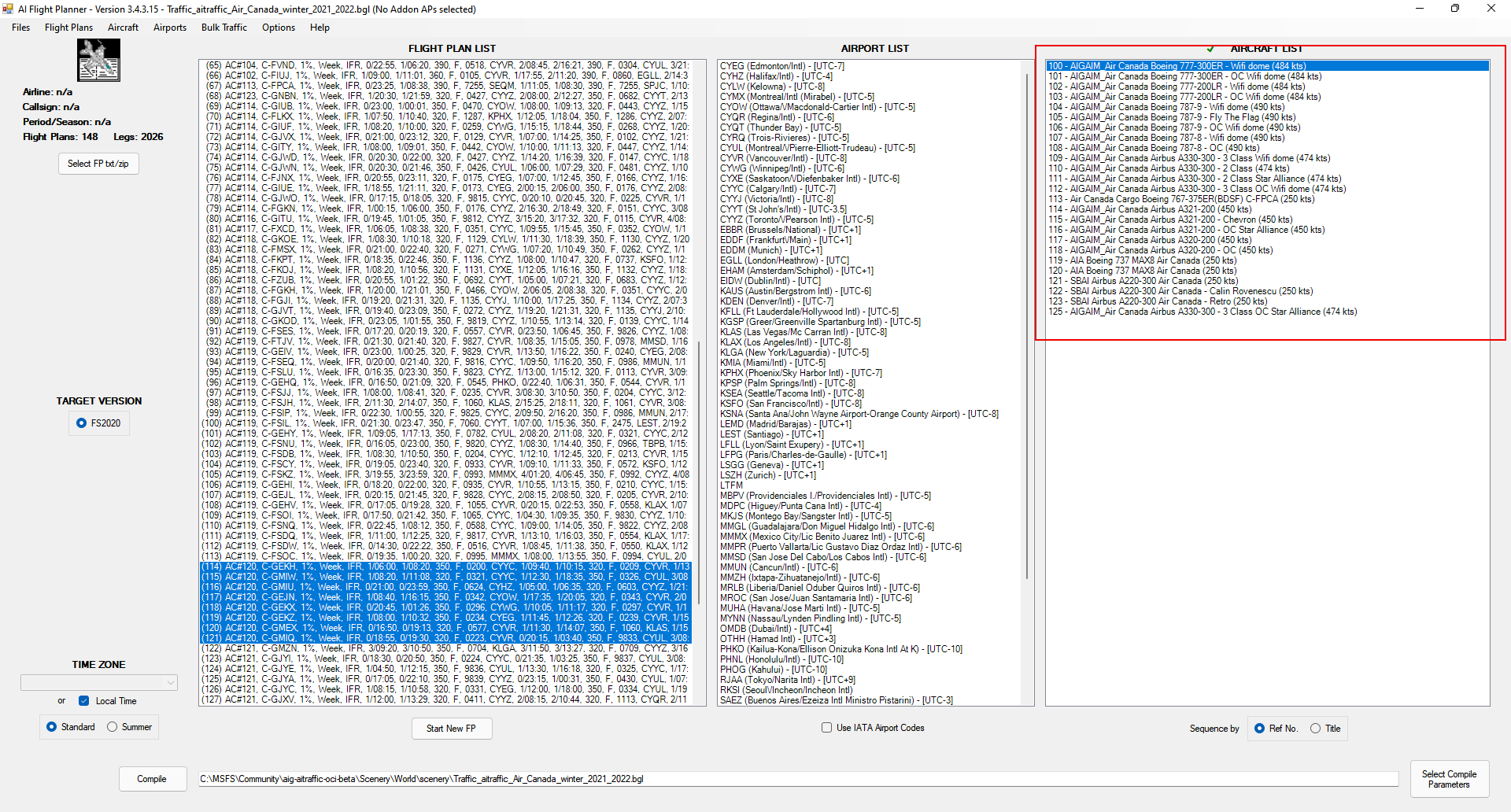The width and height of the screenshot is (1511, 812).
Task: Open the Options menu
Action: click(279, 28)
